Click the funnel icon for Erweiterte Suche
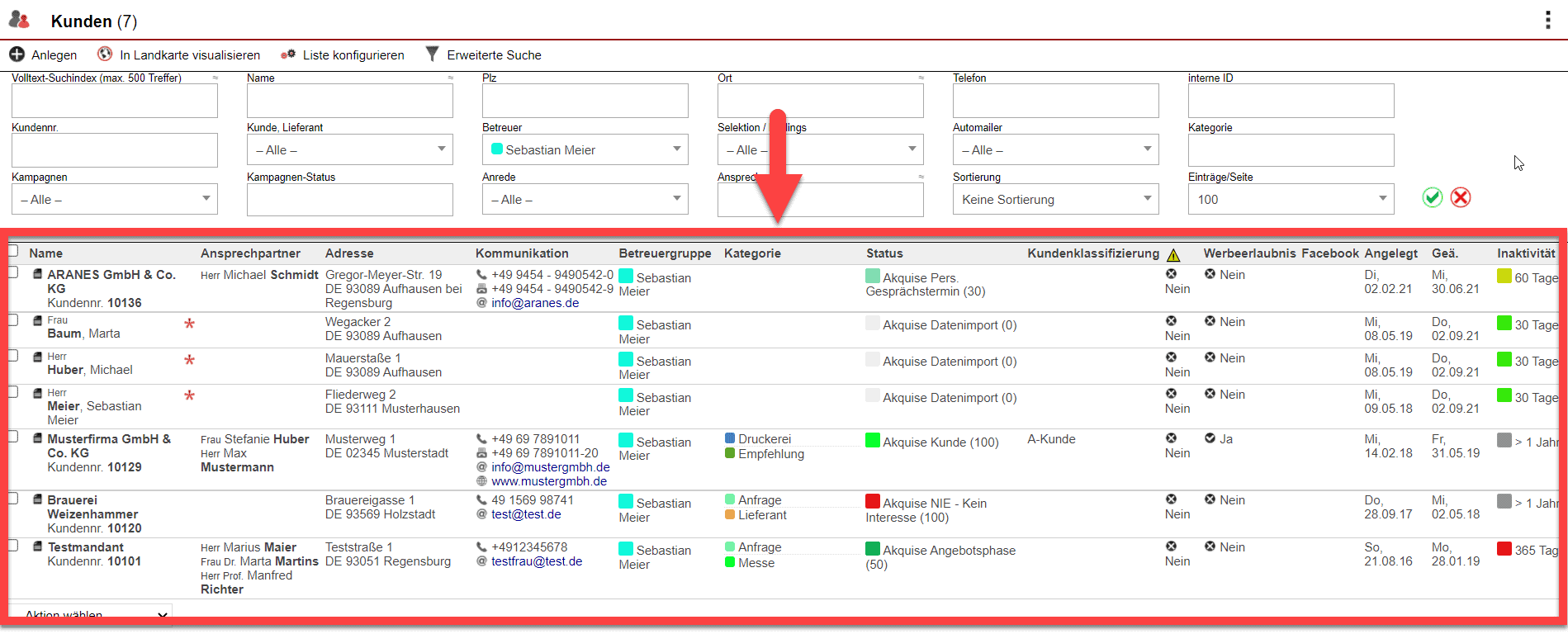This screenshot has width=1568, height=634. tap(432, 54)
